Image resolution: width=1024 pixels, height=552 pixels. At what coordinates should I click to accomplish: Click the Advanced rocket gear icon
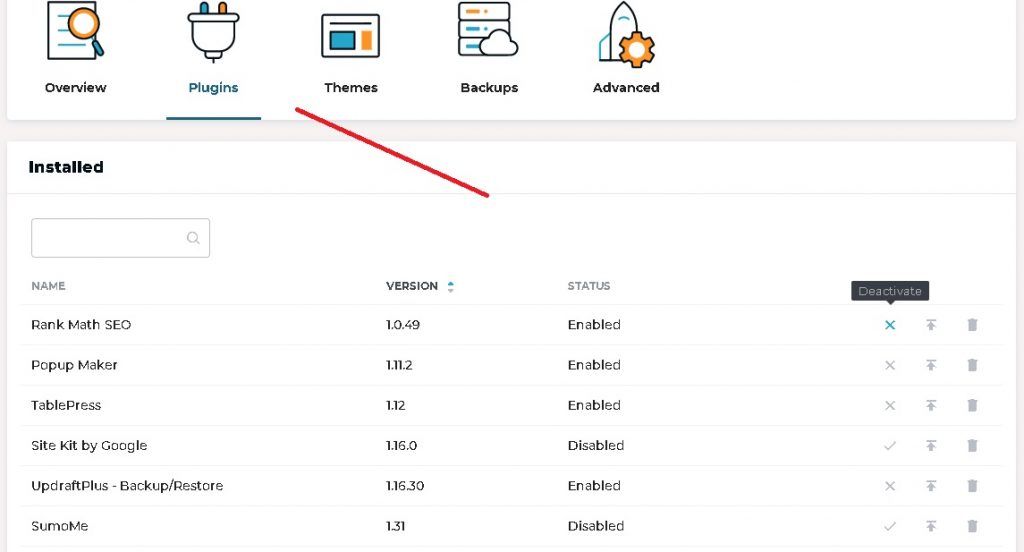click(x=626, y=34)
